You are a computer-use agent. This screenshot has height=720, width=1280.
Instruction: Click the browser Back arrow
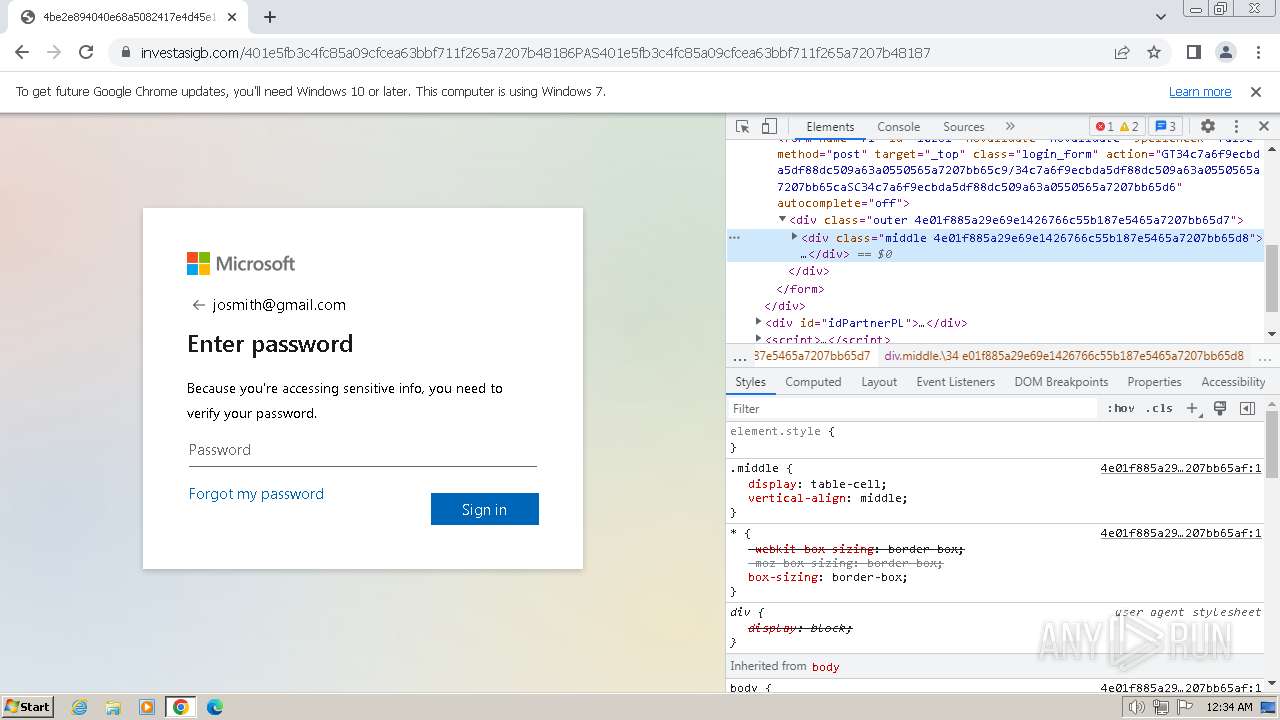point(22,52)
